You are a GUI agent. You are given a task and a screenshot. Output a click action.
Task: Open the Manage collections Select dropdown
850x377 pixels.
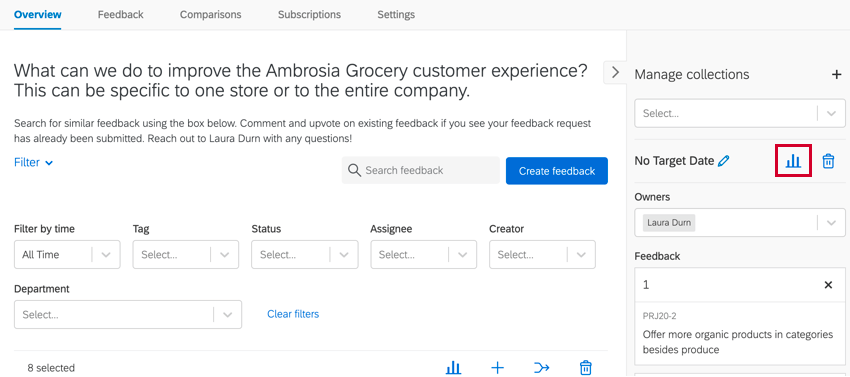coord(739,113)
